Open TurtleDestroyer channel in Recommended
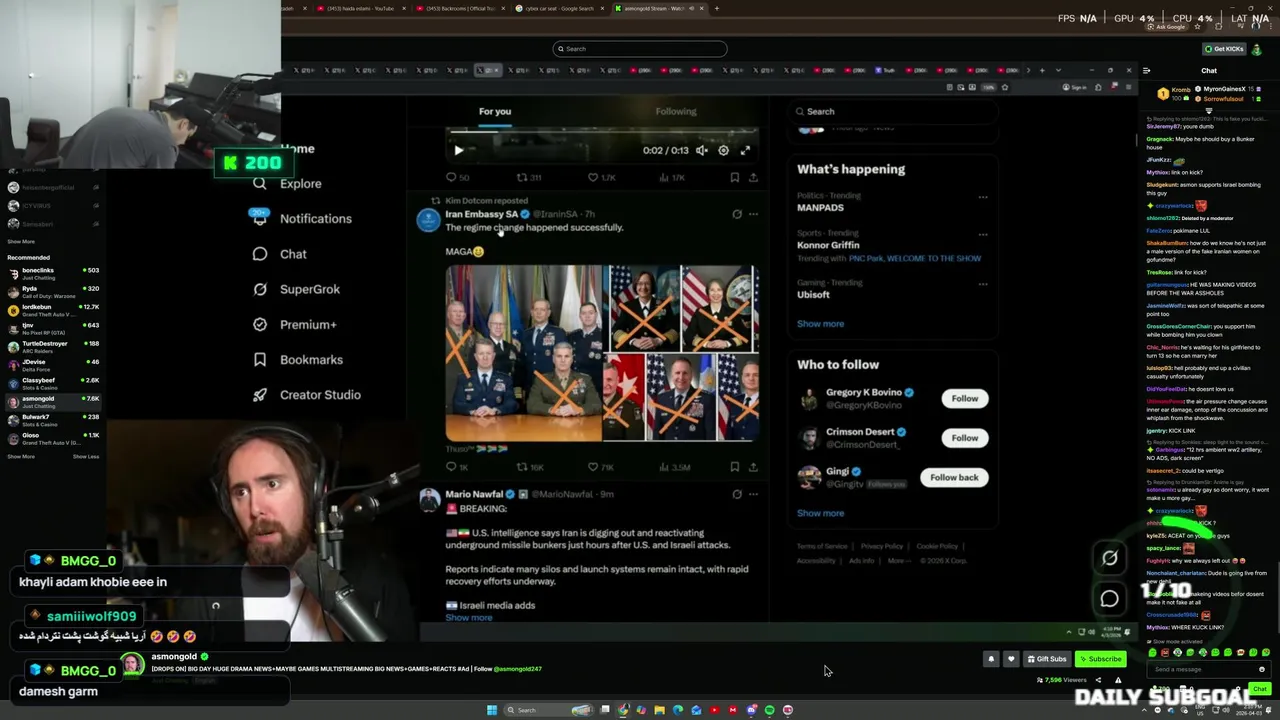Image resolution: width=1280 pixels, height=720 pixels. [53, 346]
